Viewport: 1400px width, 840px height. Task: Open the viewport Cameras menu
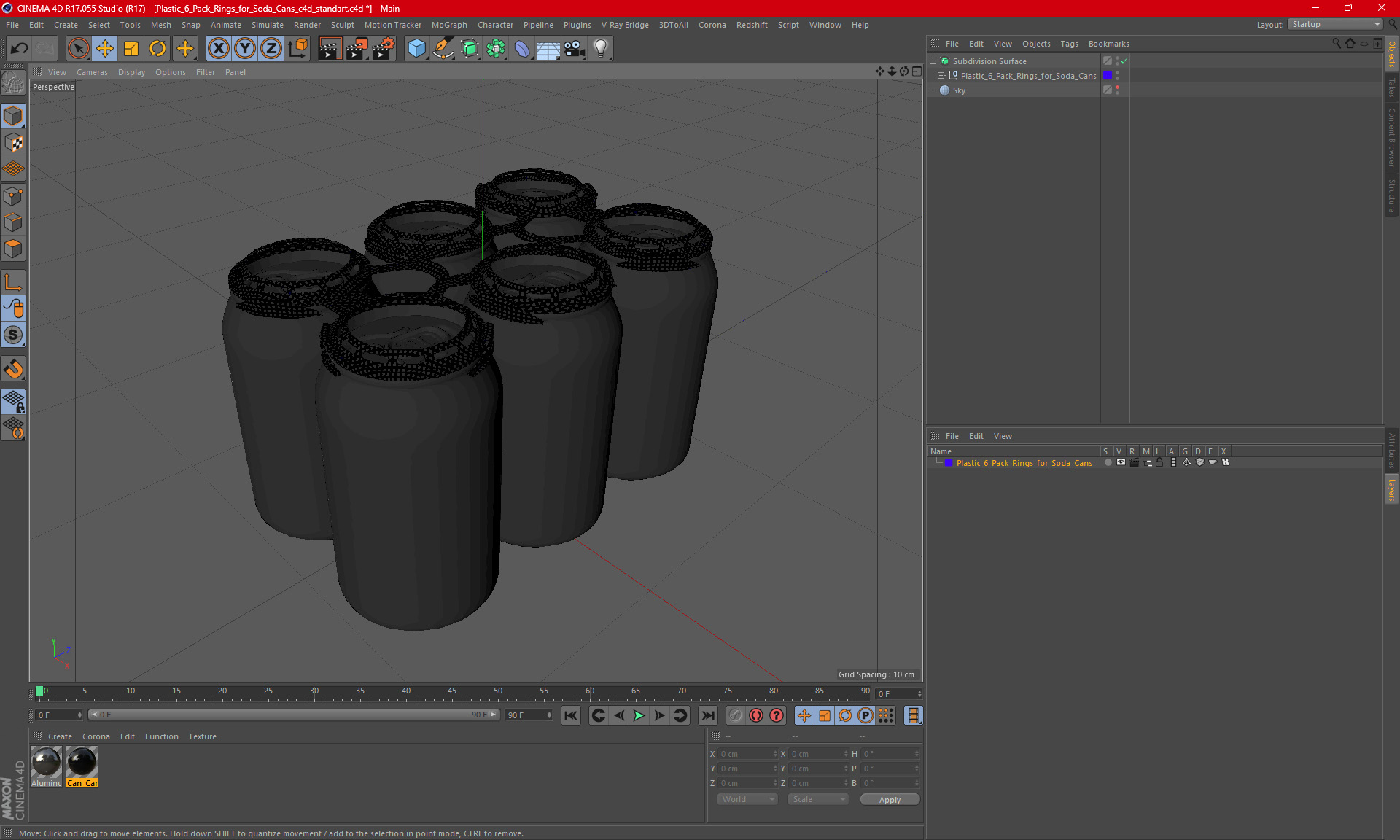coord(91,72)
